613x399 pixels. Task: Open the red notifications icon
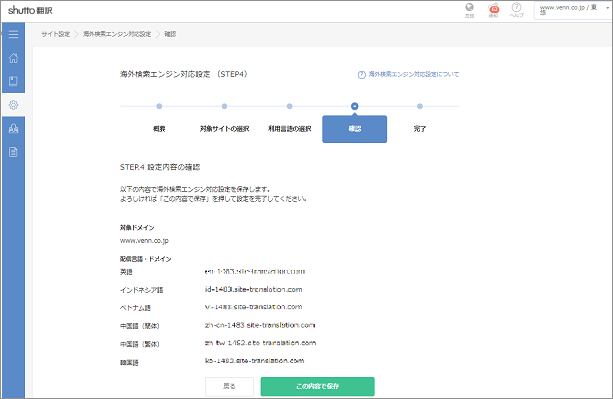coord(494,10)
